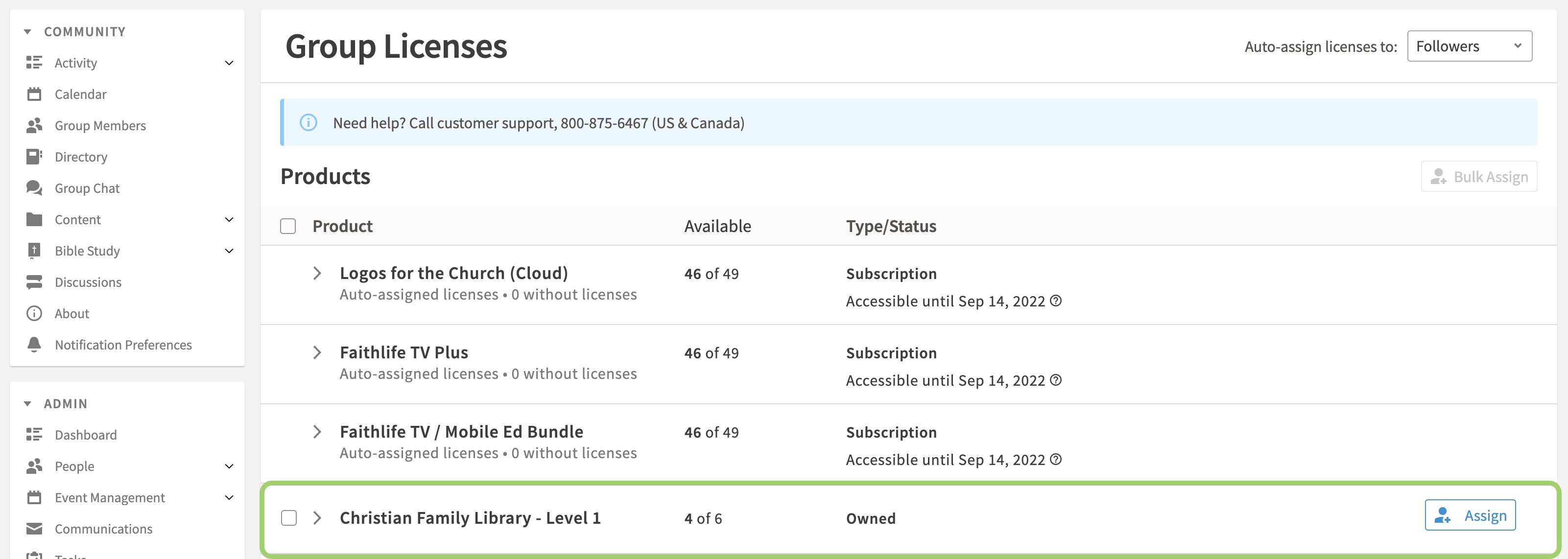Click the About info circle icon
The height and width of the screenshot is (559, 1568).
point(34,313)
